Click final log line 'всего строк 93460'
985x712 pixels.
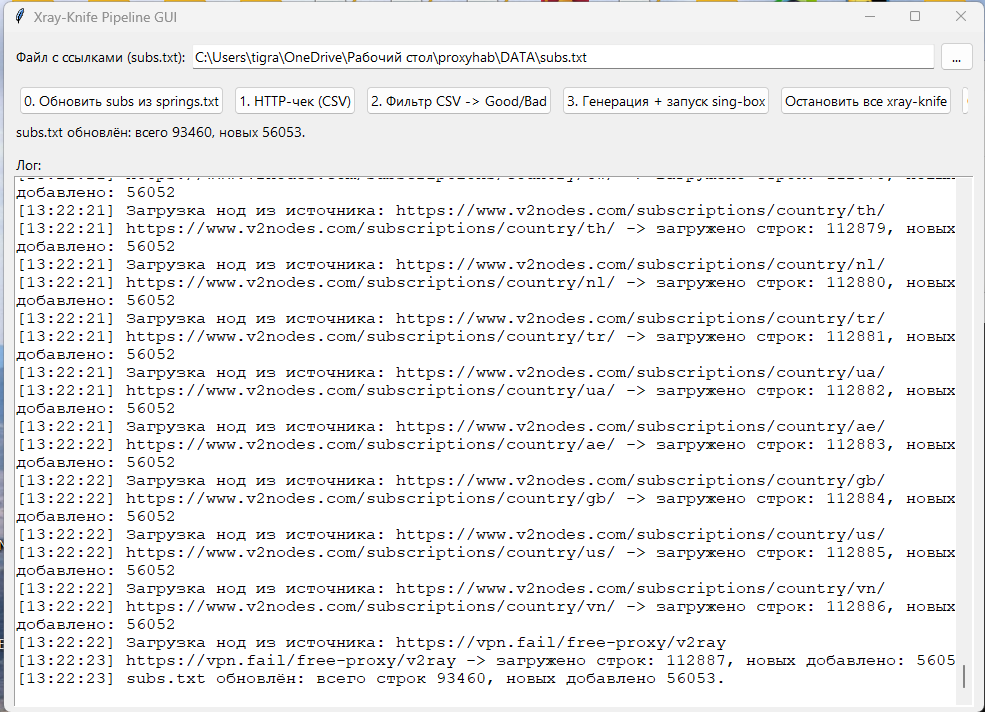[371, 679]
